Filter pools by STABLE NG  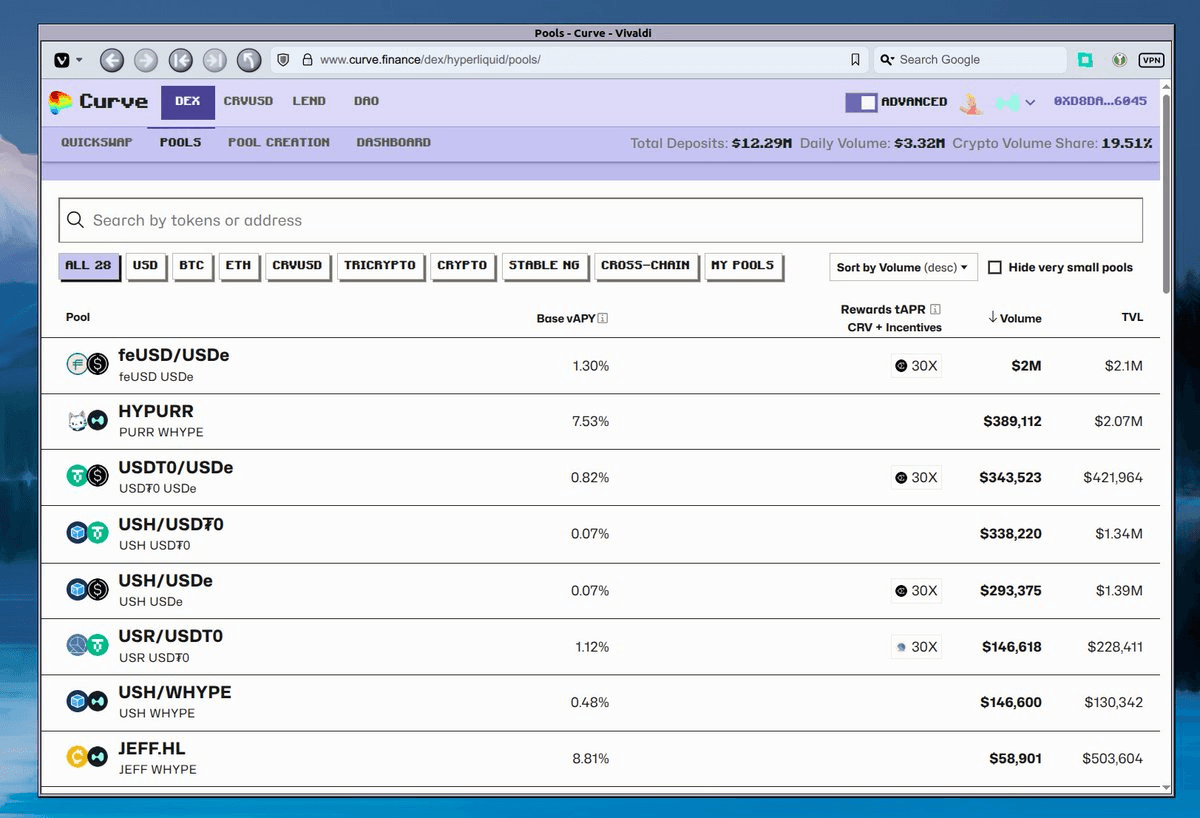pyautogui.click(x=545, y=266)
